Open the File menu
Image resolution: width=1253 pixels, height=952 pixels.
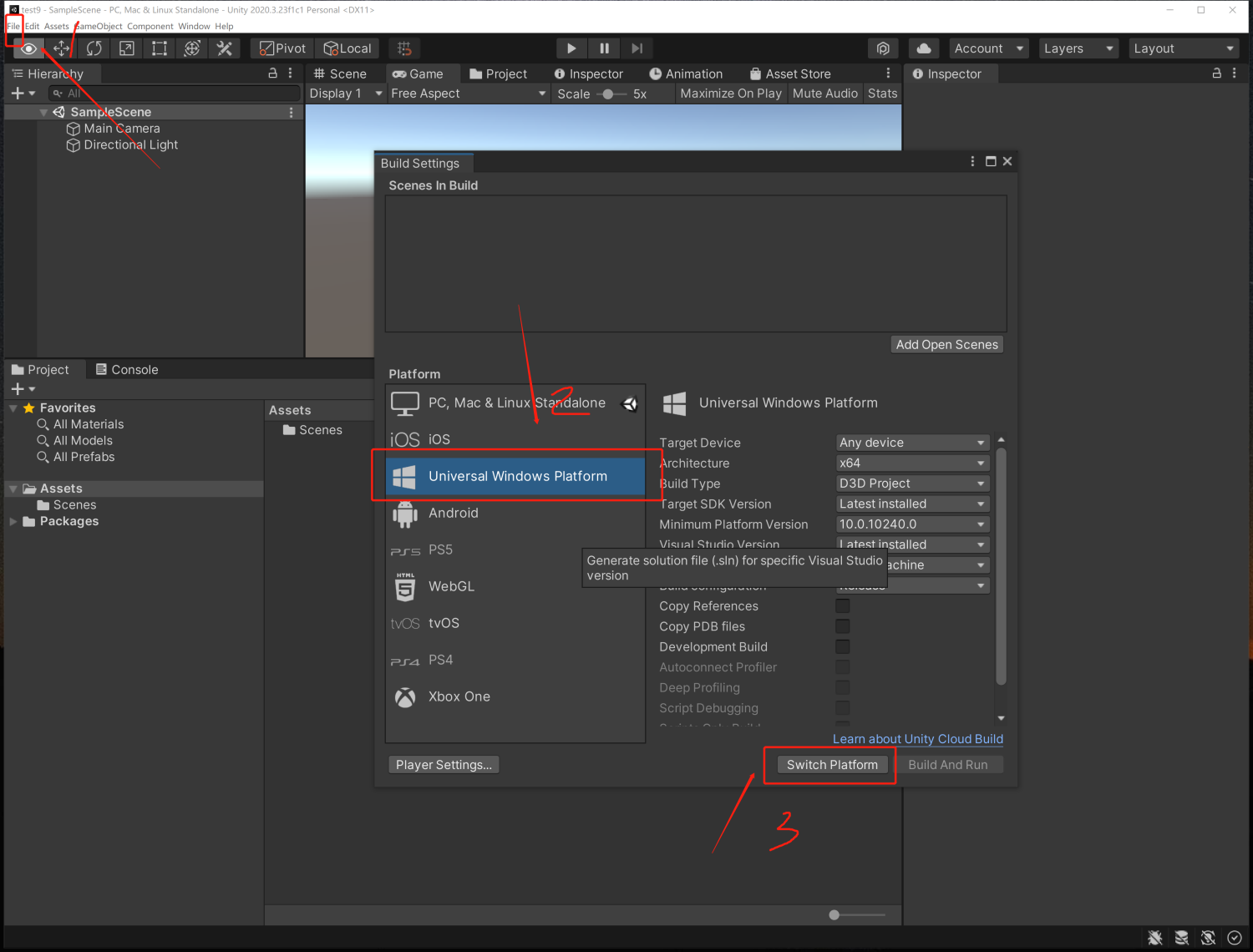13,26
